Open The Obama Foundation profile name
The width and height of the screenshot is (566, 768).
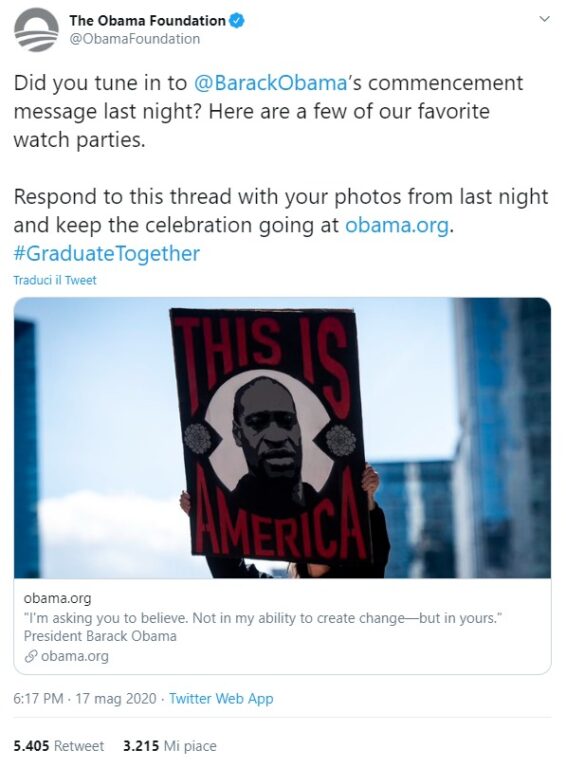coord(147,21)
